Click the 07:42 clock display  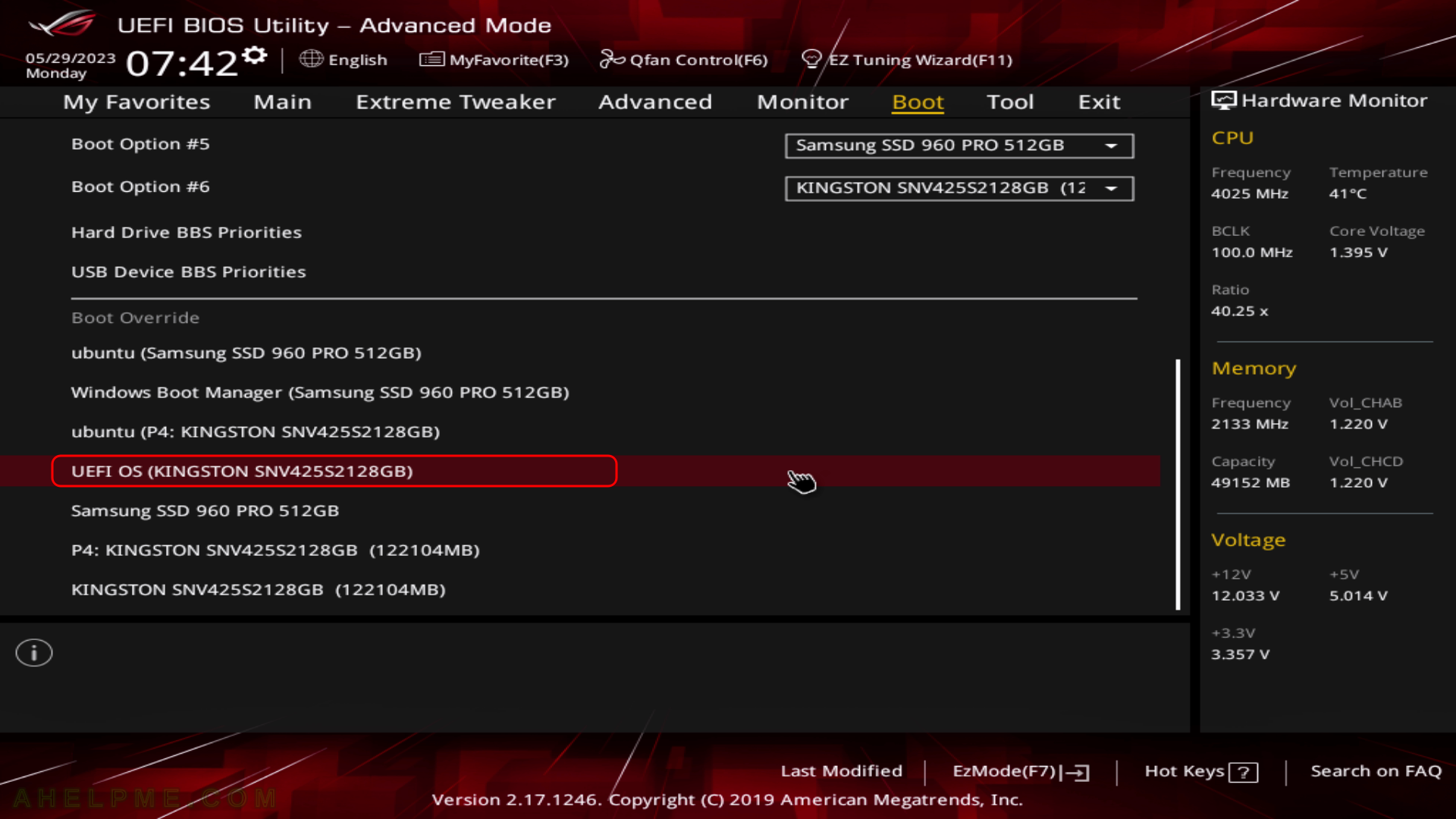pyautogui.click(x=182, y=63)
